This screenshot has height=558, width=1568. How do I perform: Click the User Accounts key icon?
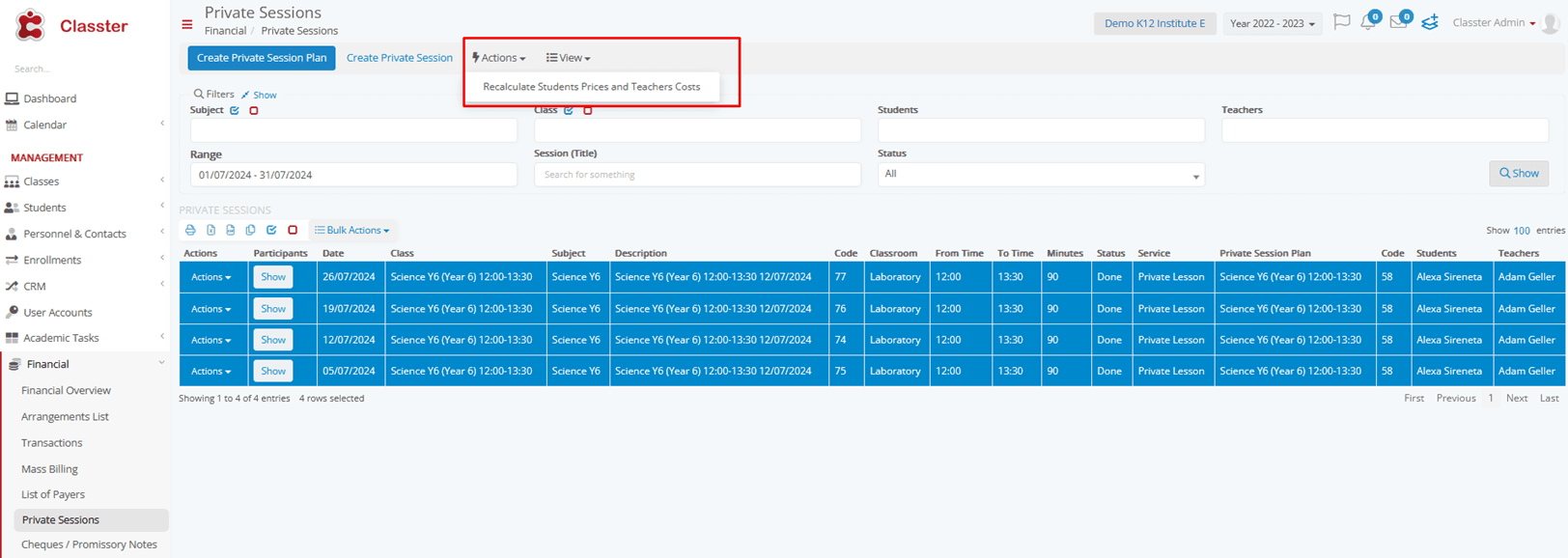tap(12, 312)
